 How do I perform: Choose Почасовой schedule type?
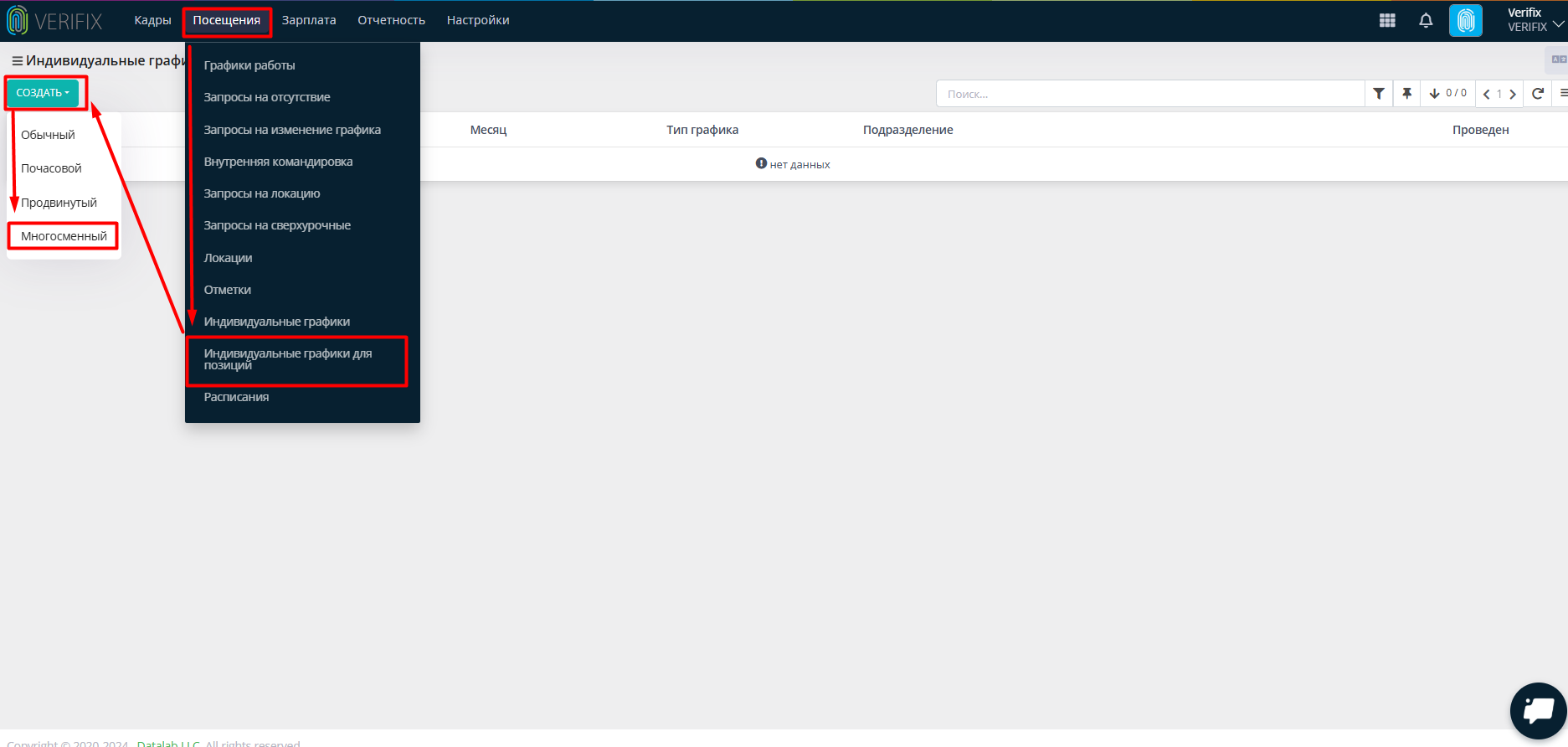(51, 168)
